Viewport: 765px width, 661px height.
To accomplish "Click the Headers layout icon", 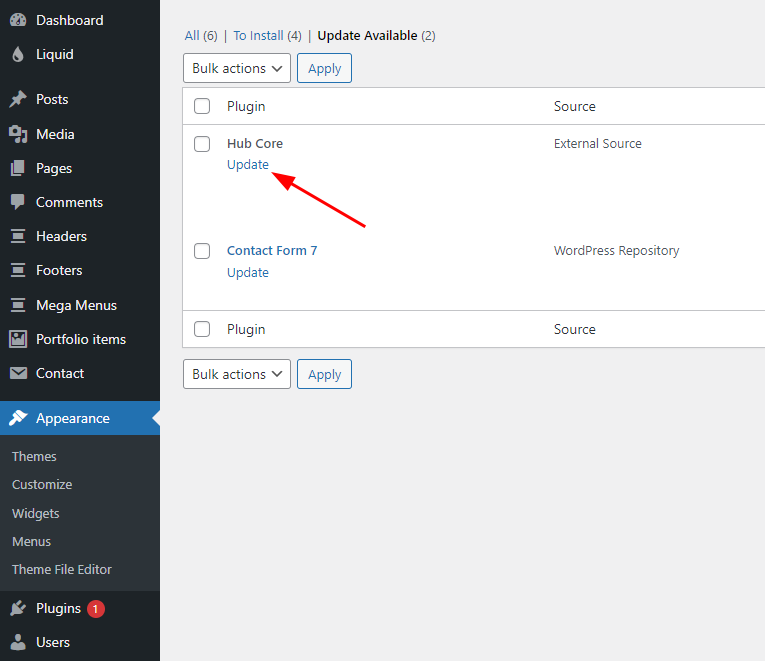I will [x=18, y=236].
